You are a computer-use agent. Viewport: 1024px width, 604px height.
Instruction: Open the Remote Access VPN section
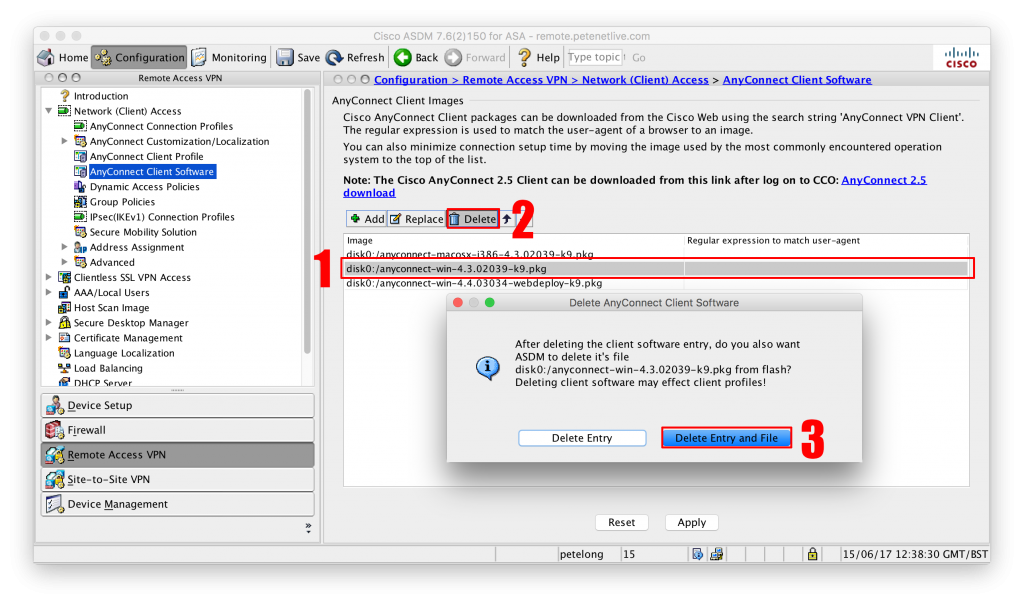point(178,455)
